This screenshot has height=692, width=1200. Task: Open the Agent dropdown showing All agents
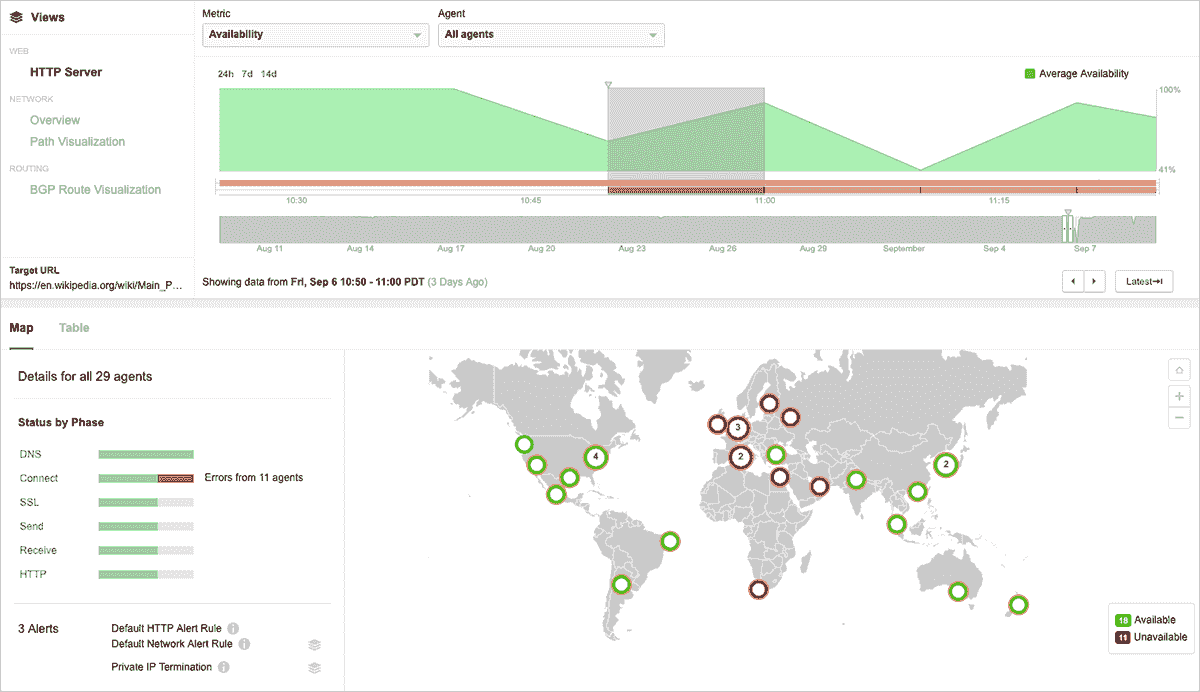click(x=551, y=35)
